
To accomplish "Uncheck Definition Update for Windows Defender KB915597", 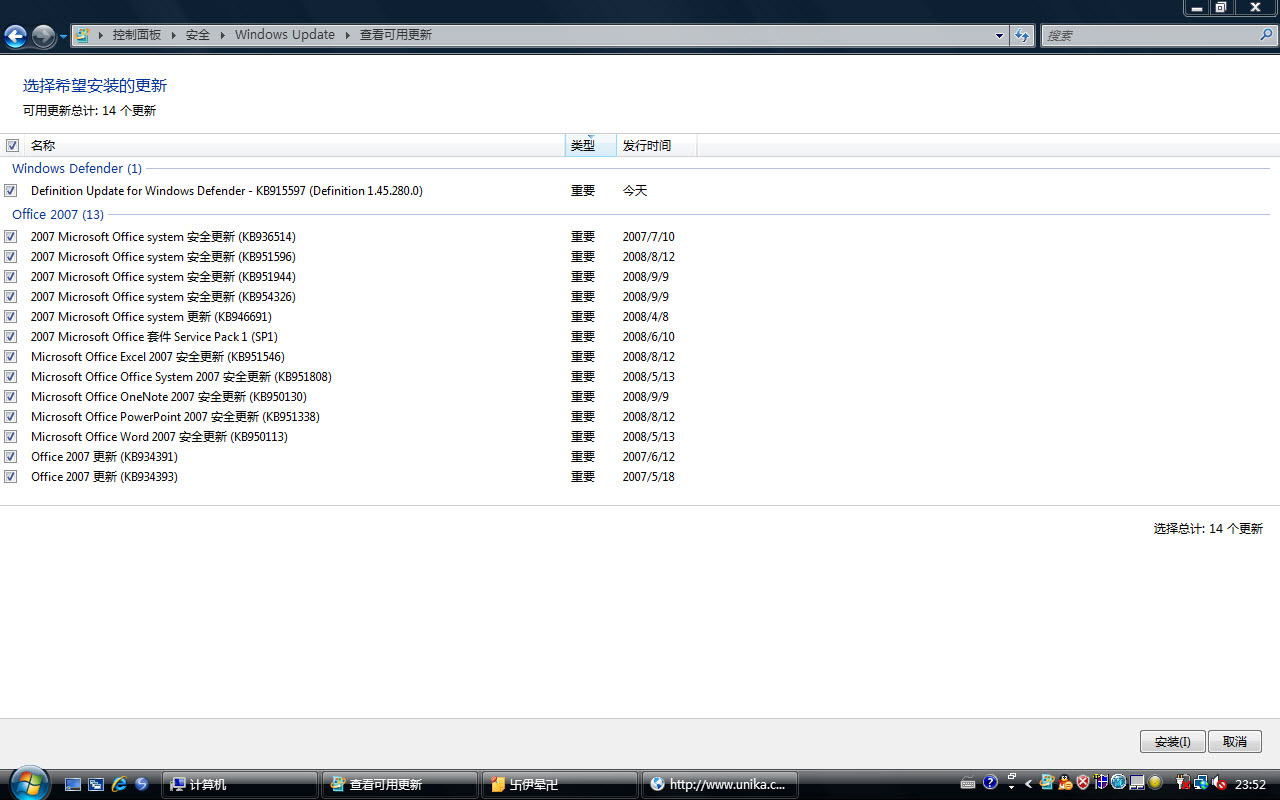I will tap(10, 191).
